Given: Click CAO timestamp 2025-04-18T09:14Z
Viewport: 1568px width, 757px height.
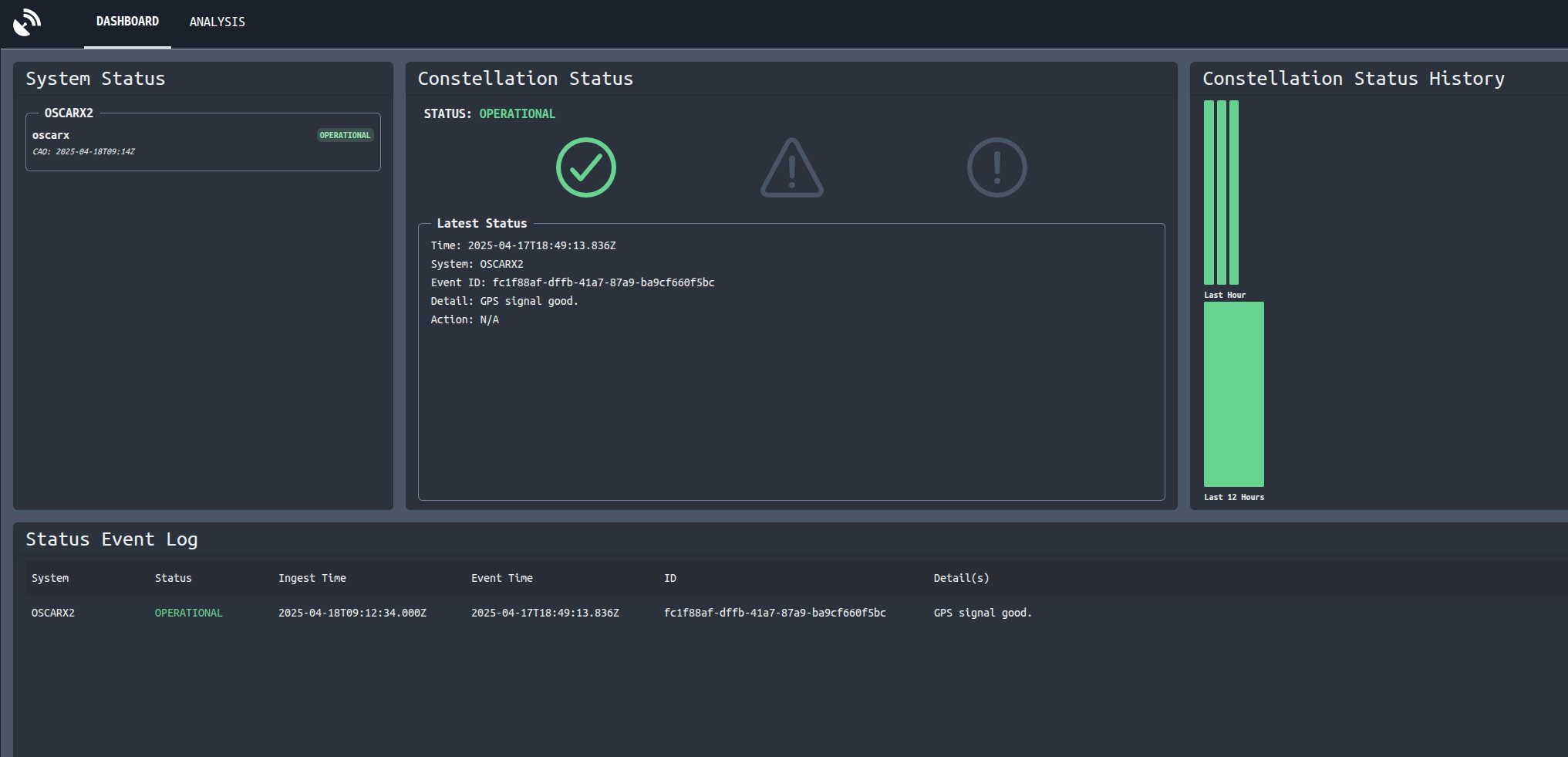Looking at the screenshot, I should [83, 151].
